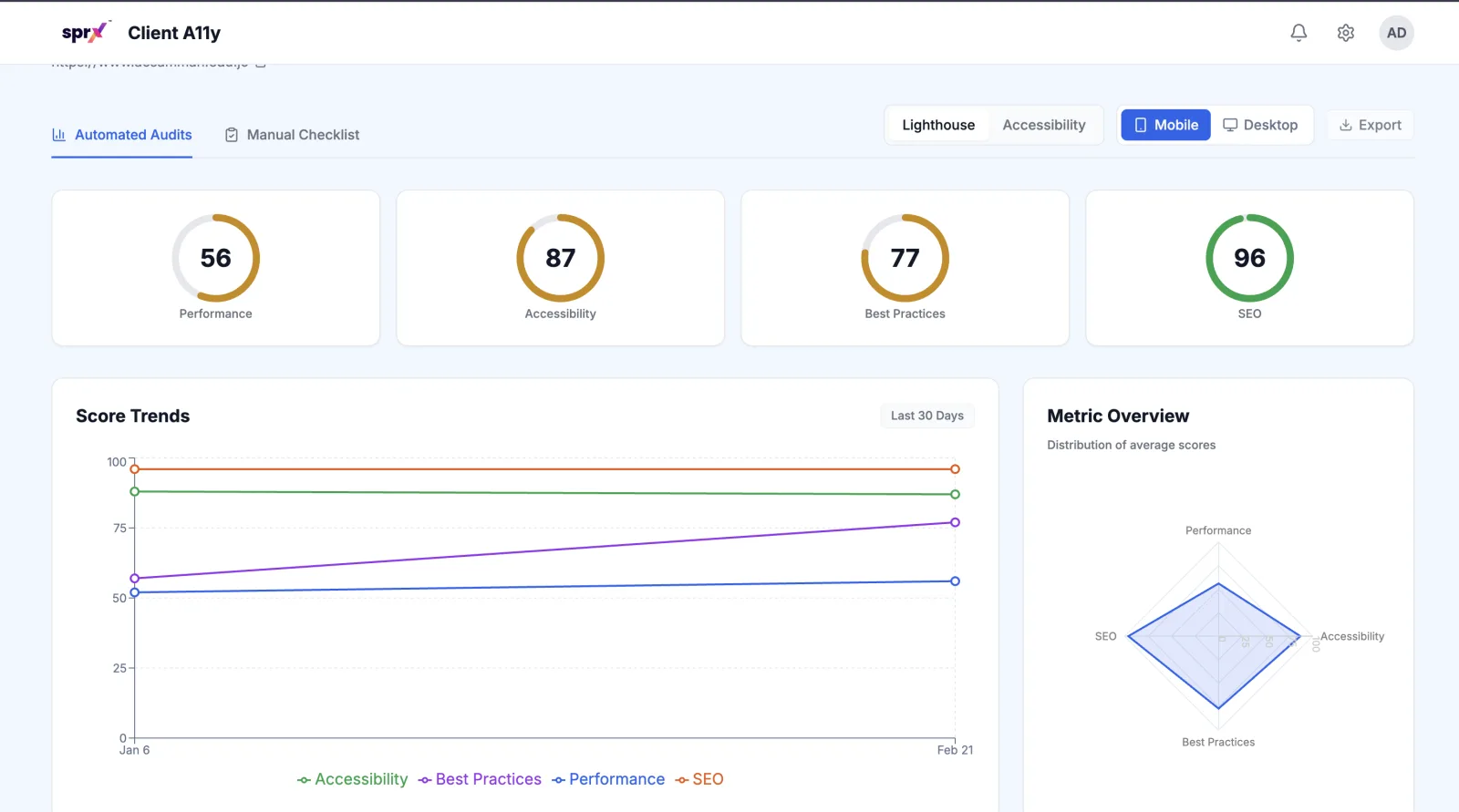
Task: Click the Last 30 Days range badge
Action: point(927,416)
